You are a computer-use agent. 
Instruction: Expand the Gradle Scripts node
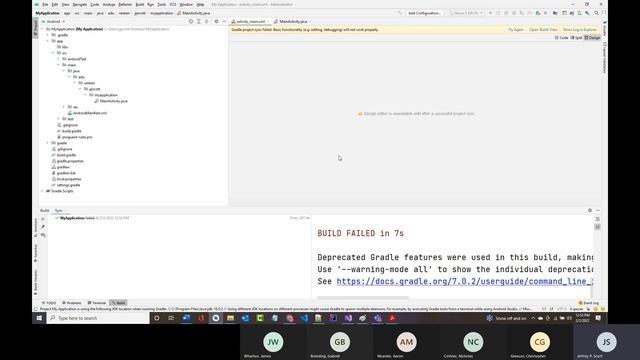tap(42, 191)
